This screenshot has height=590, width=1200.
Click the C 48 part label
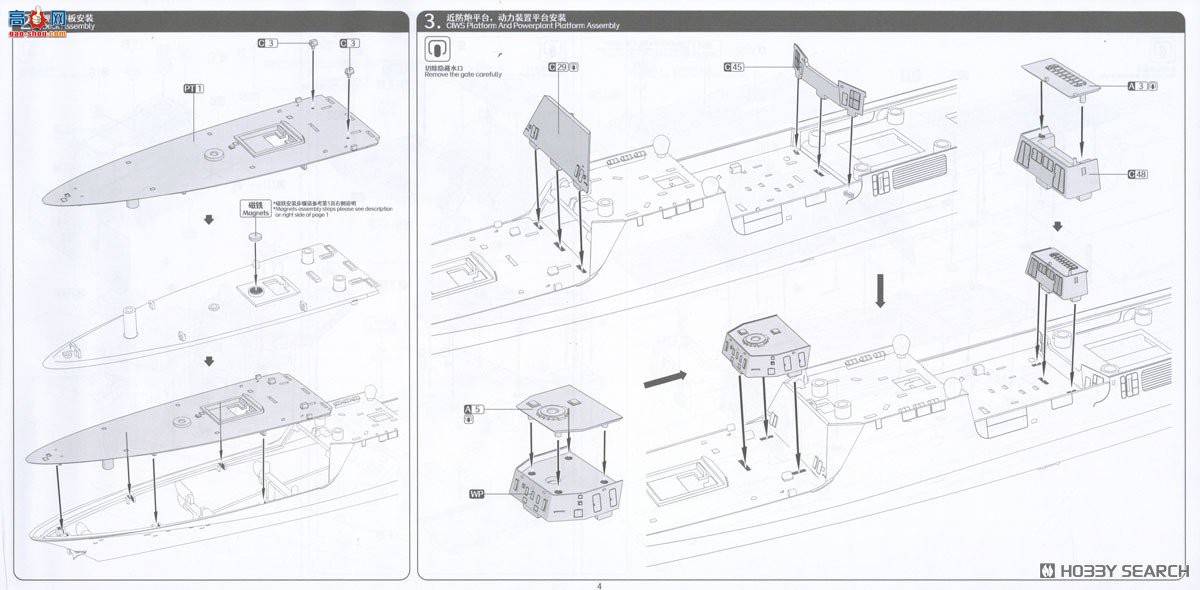pyautogui.click(x=1138, y=175)
